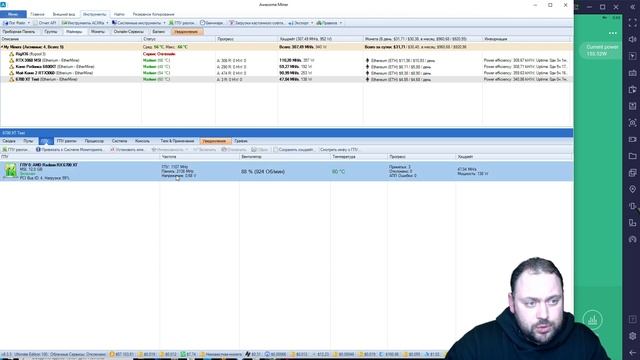Click ГПУ разгон in the GPU toolbar
640x360 pixels.
click(16, 150)
